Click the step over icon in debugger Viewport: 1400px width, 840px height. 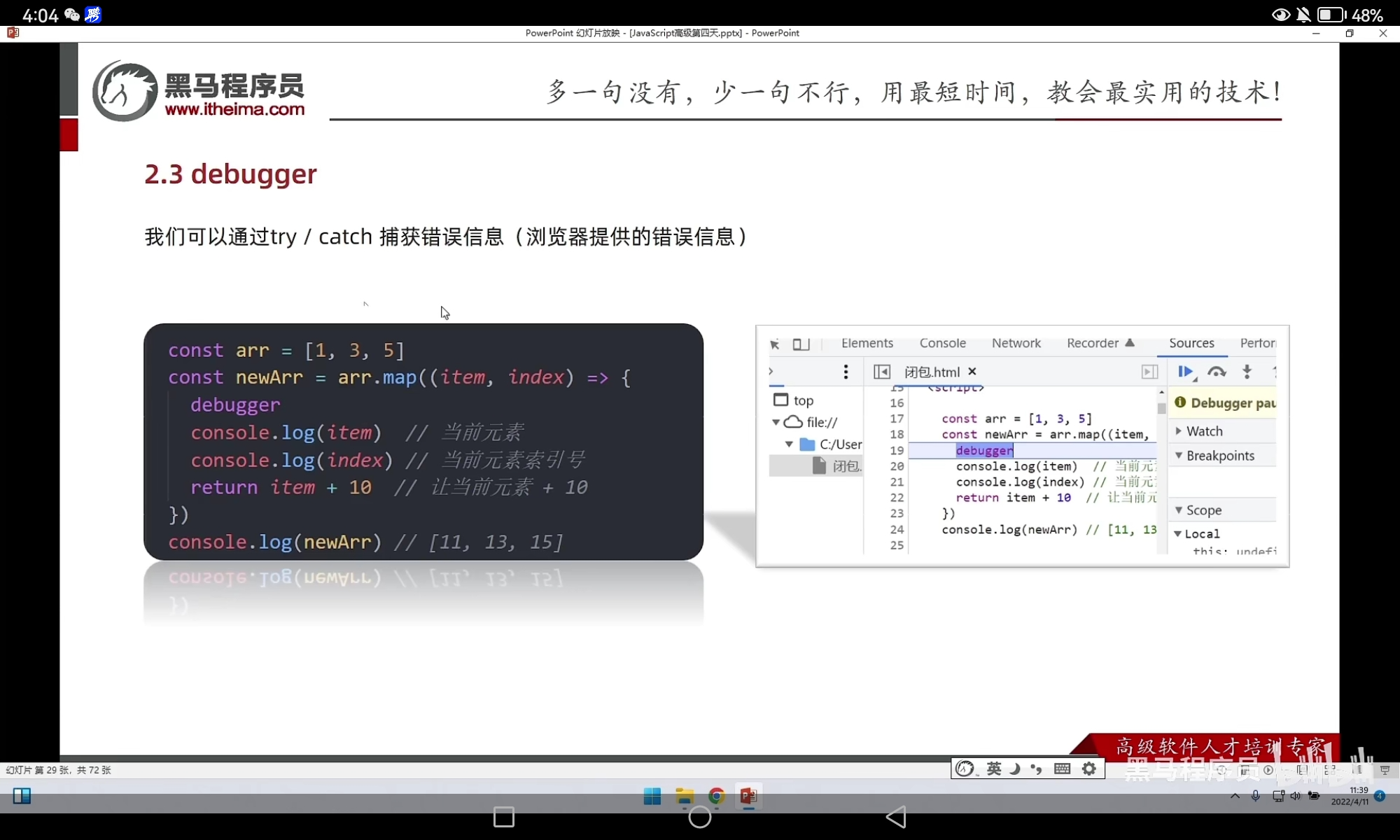[x=1217, y=372]
